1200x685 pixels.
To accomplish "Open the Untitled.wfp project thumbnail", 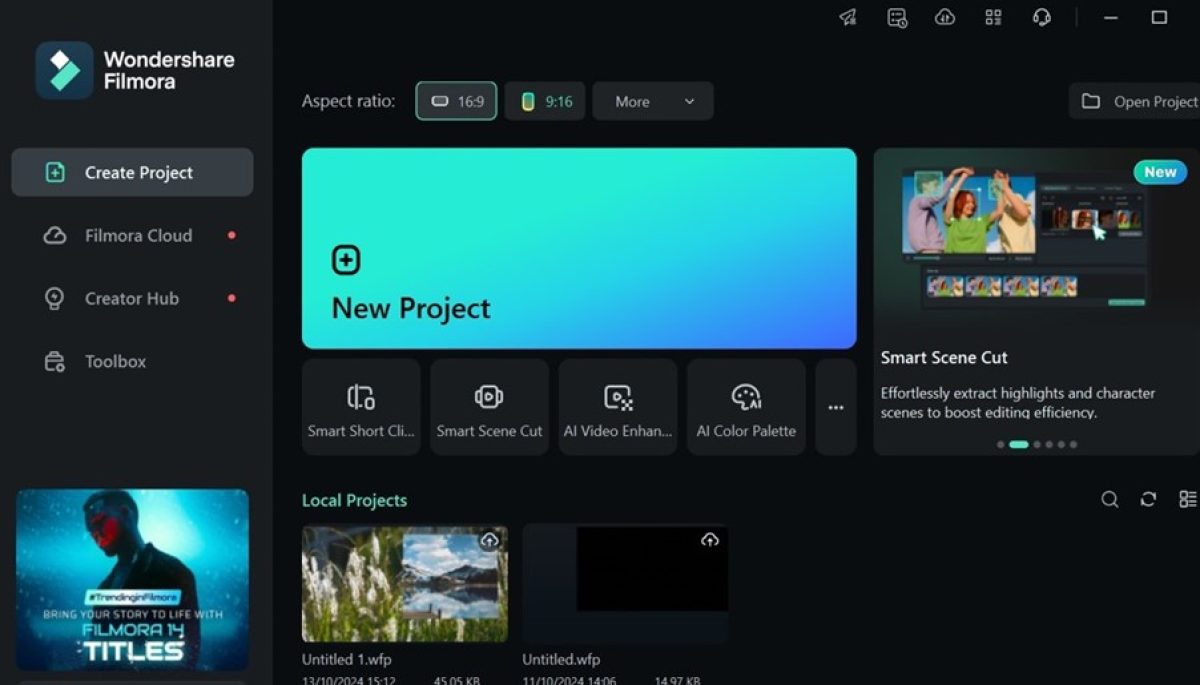I will click(625, 584).
